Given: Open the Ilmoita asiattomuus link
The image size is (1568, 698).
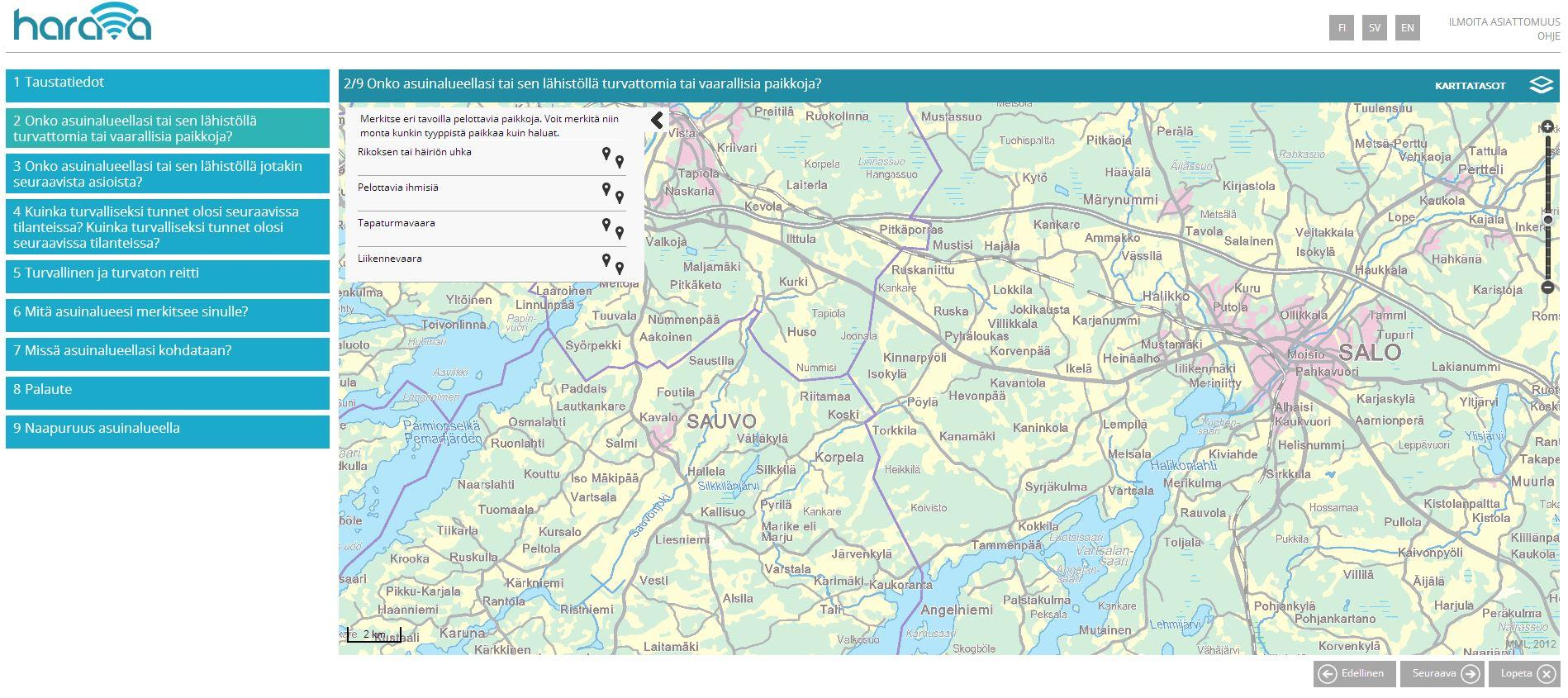Looking at the screenshot, I should pyautogui.click(x=1504, y=22).
